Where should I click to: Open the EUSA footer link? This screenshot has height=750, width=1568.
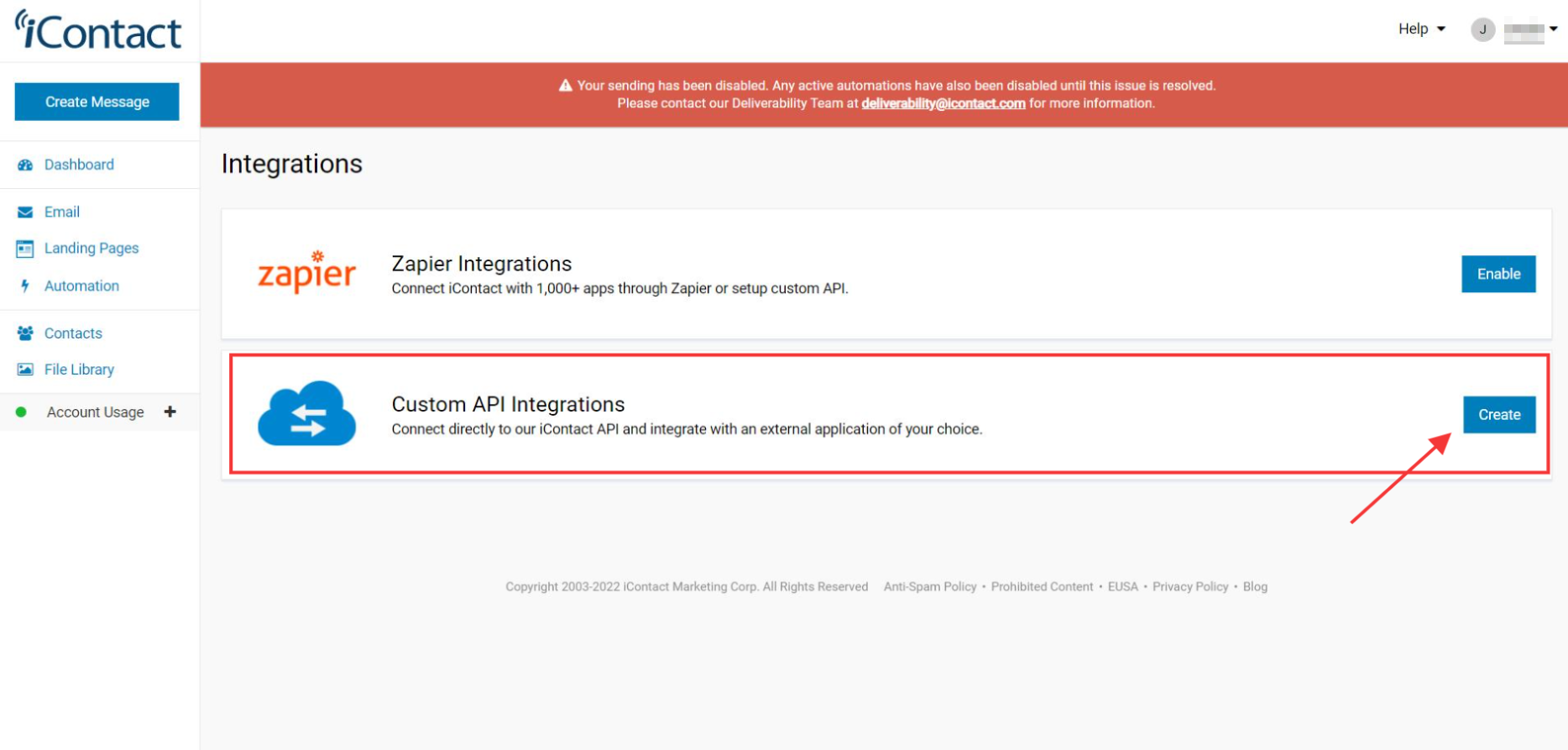(1122, 587)
